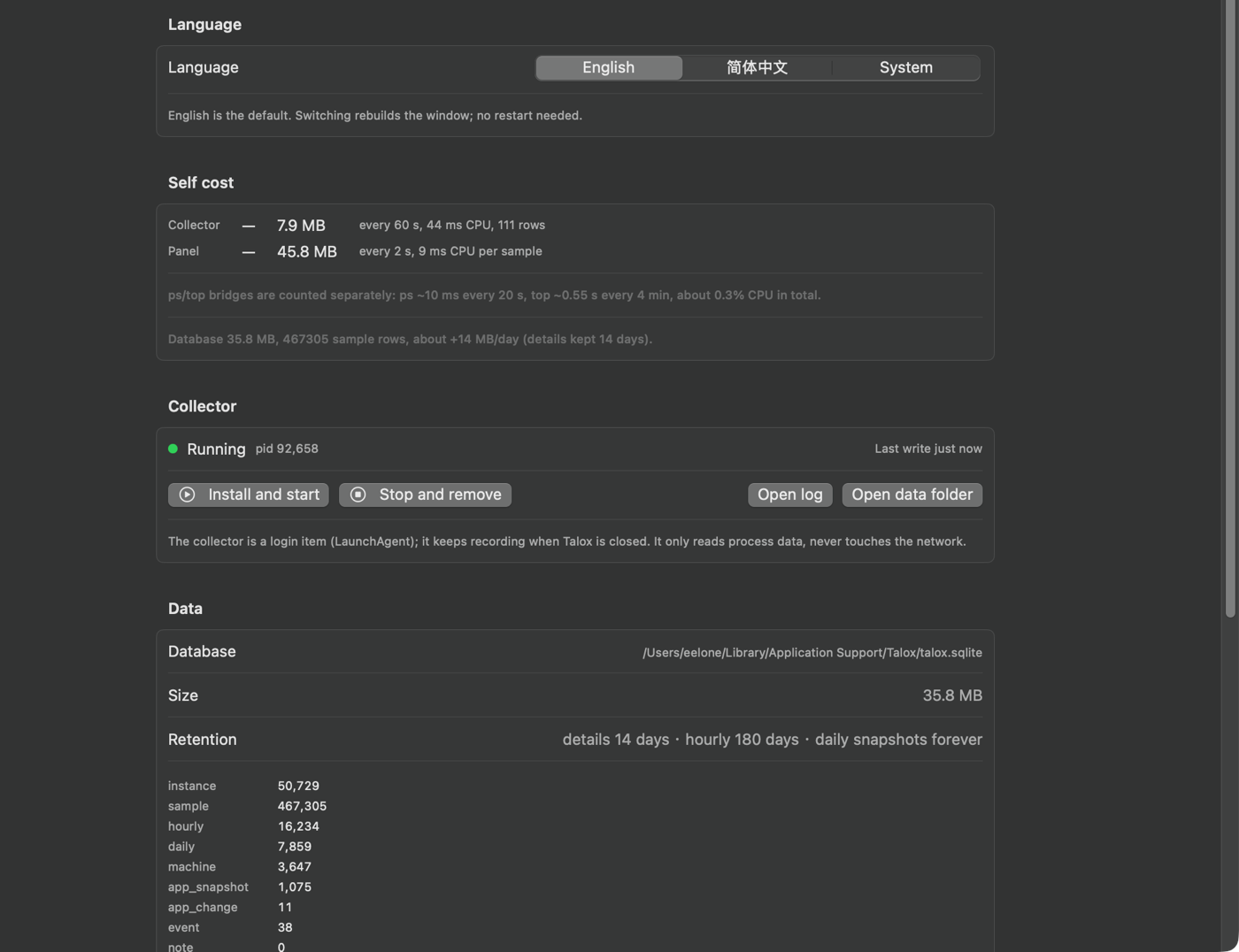Open the collector log
Image resolution: width=1239 pixels, height=952 pixels.
[790, 495]
